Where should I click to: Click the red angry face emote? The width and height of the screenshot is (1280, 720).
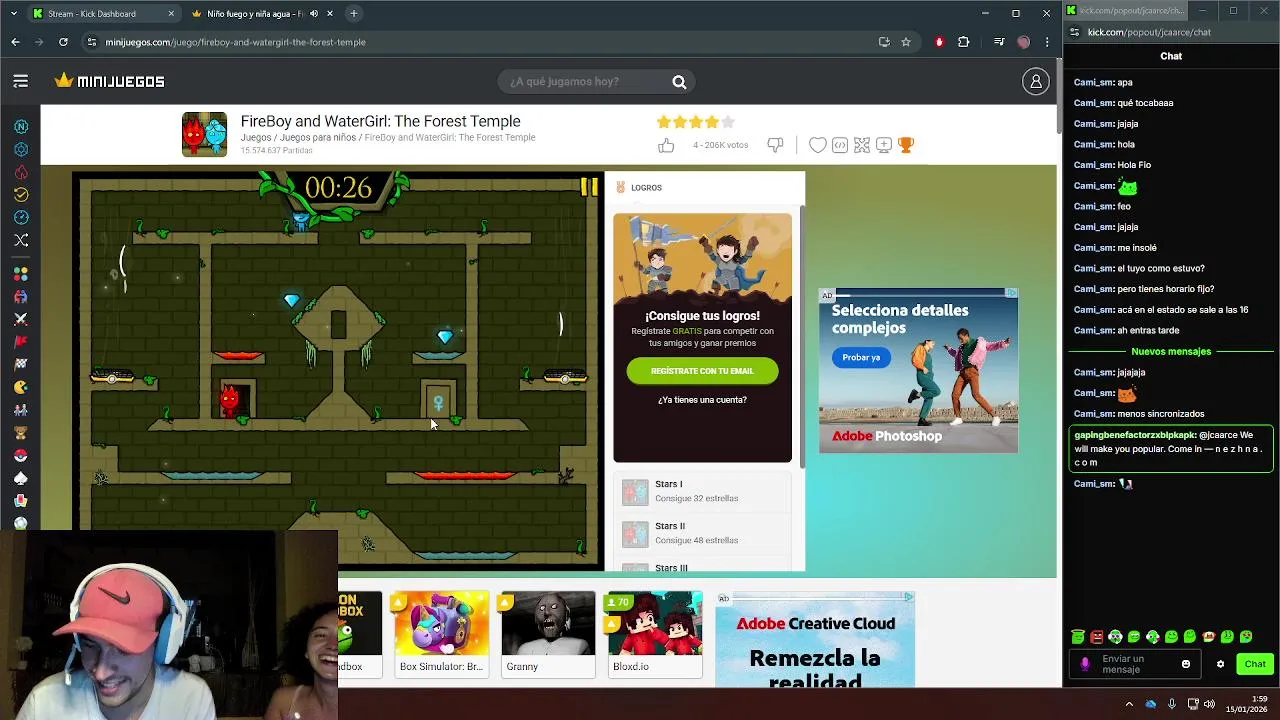coord(1096,637)
